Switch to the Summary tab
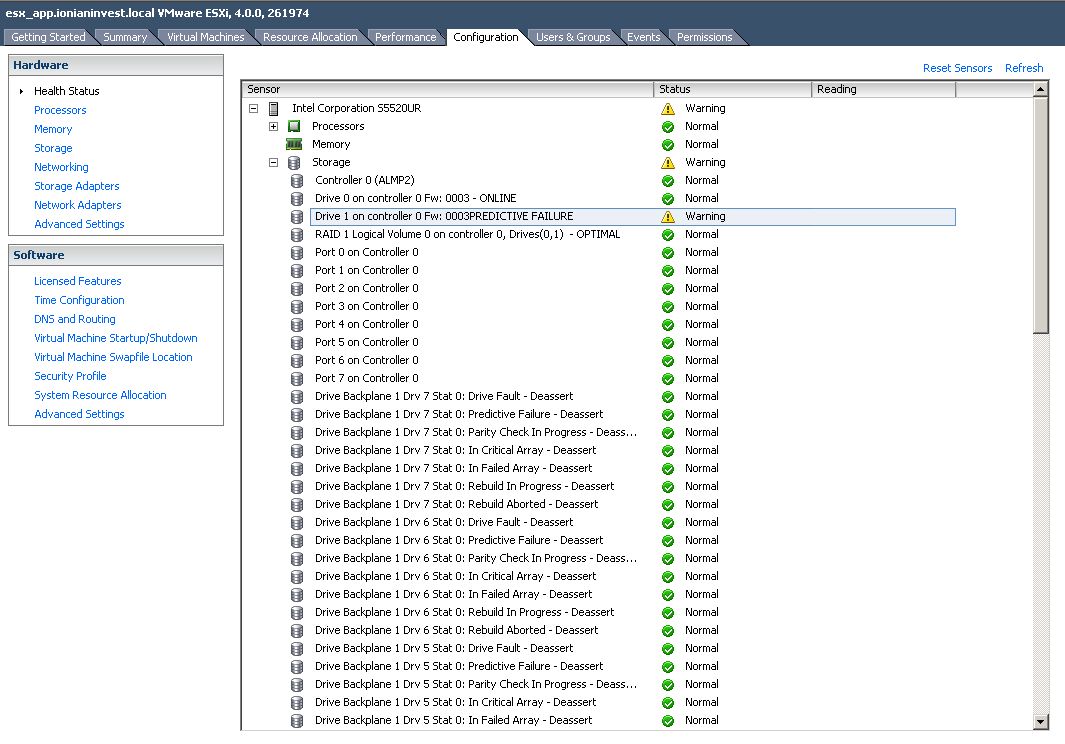The width and height of the screenshot is (1065, 744). tap(125, 37)
